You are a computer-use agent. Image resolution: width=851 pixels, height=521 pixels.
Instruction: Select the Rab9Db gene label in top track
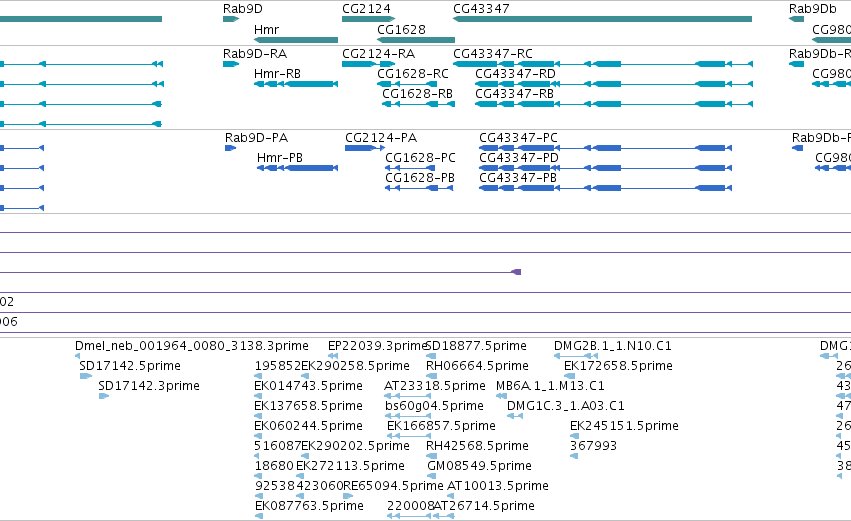(x=812, y=9)
